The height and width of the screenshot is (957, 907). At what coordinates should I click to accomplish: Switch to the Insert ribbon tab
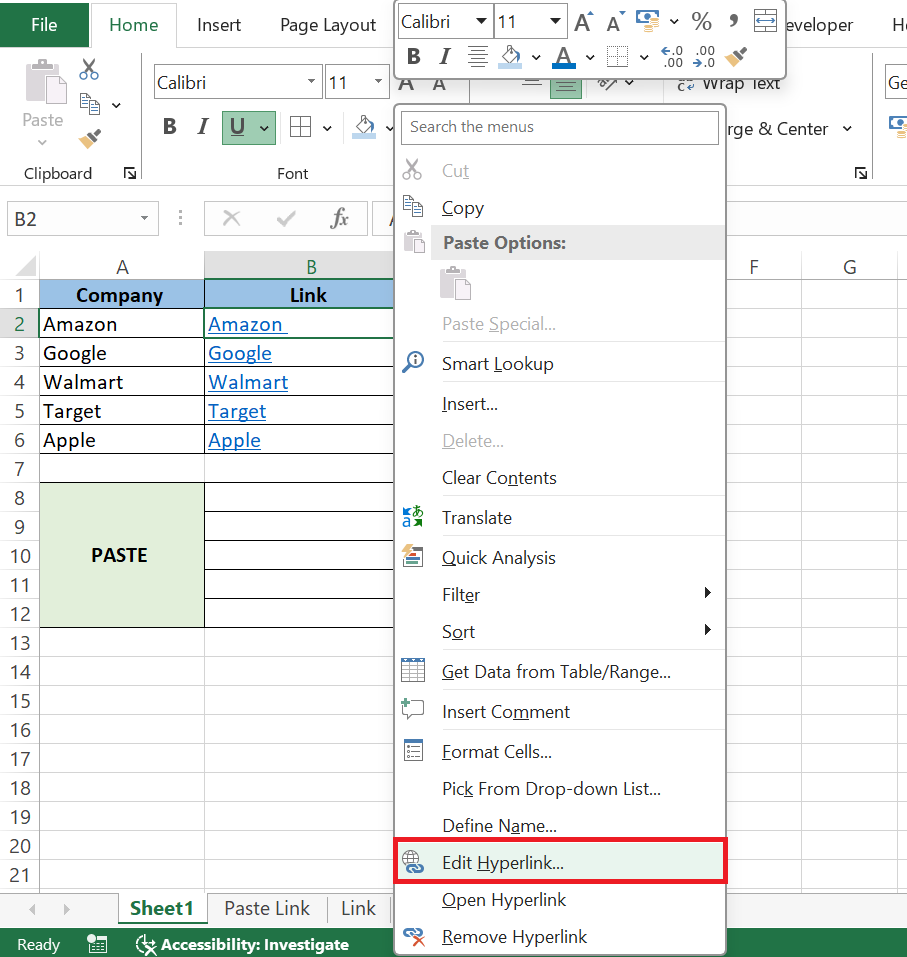pos(219,25)
